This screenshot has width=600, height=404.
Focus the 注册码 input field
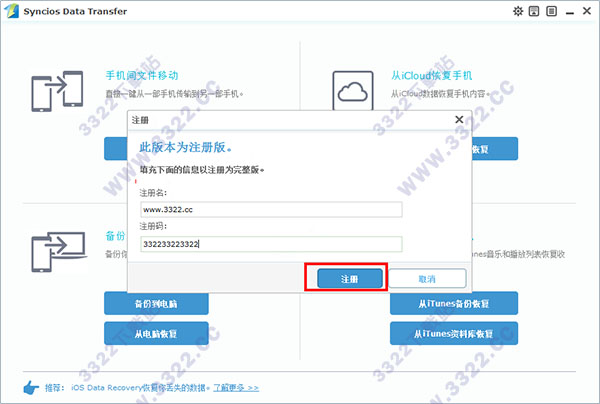click(x=271, y=244)
